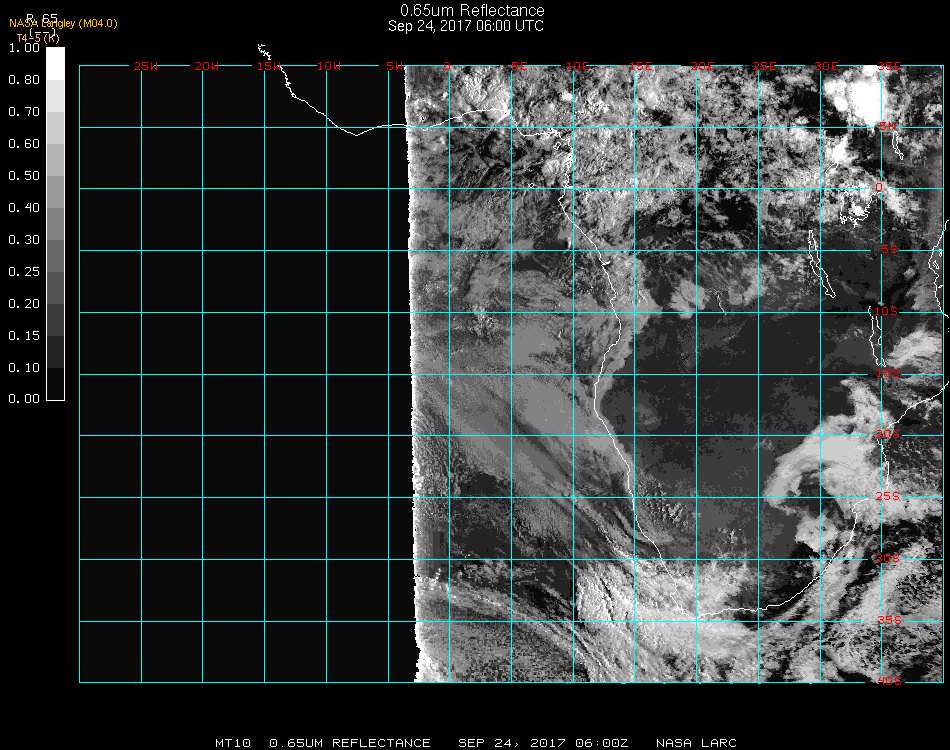This screenshot has width=950, height=750.
Task: Click the NASA Langley (M04.0) label
Action: click(x=63, y=23)
